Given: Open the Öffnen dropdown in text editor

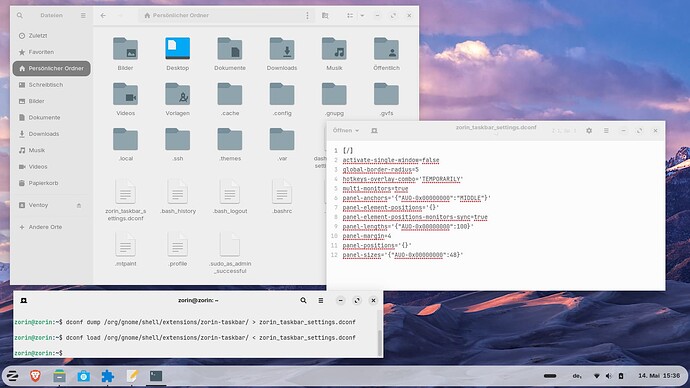Looking at the screenshot, I should pyautogui.click(x=346, y=131).
